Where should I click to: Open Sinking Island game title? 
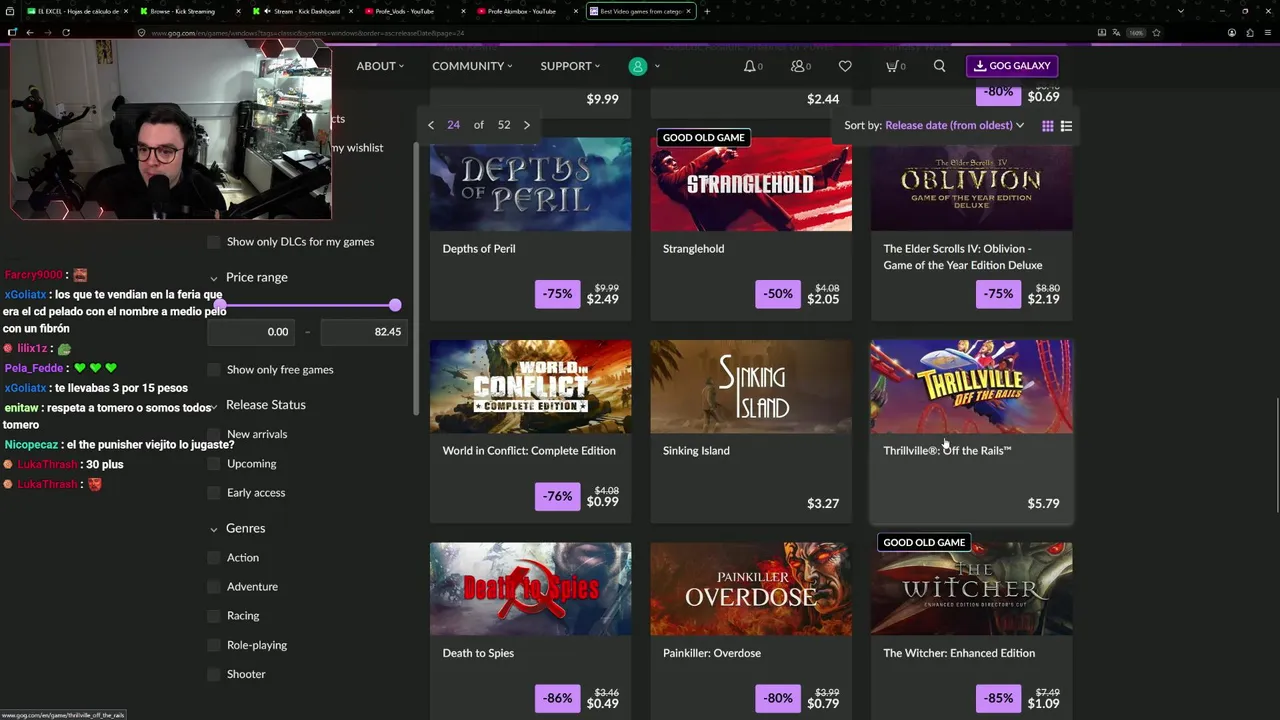[696, 451]
